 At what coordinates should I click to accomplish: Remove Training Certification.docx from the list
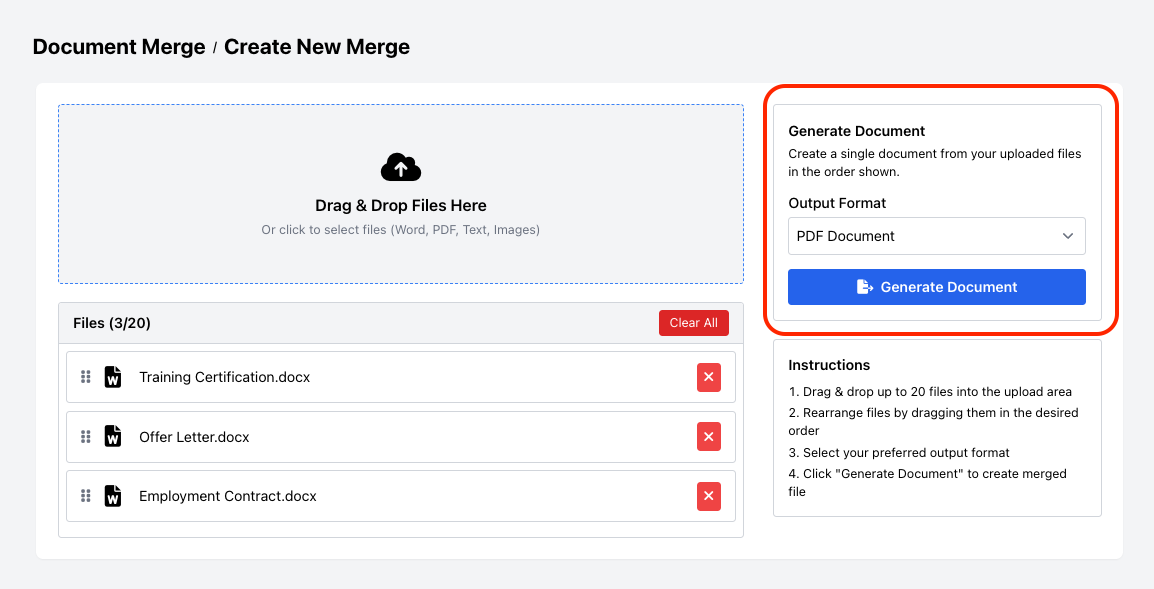709,377
